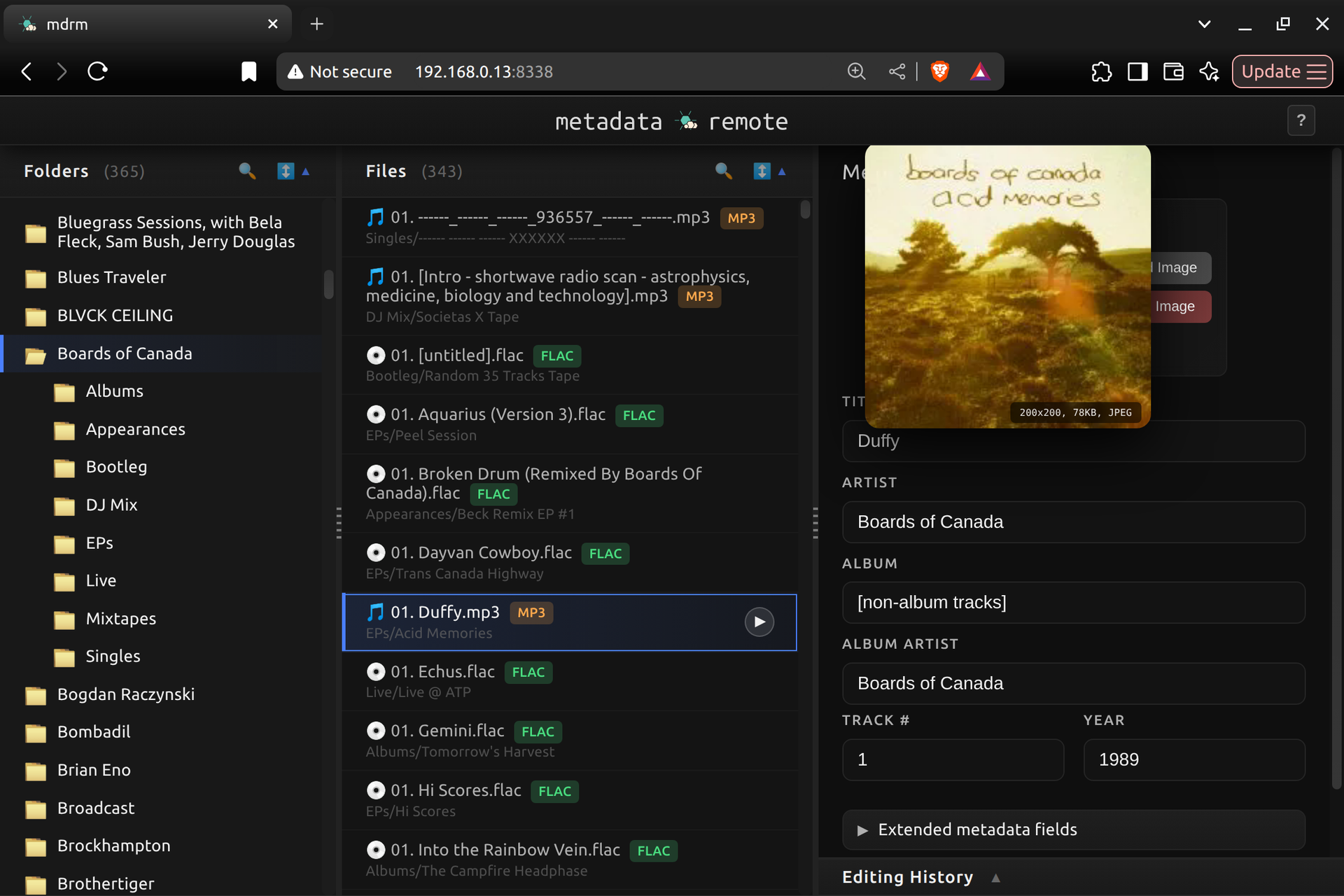This screenshot has height=896, width=1344.
Task: Search files with the magnifier icon
Action: tap(724, 171)
